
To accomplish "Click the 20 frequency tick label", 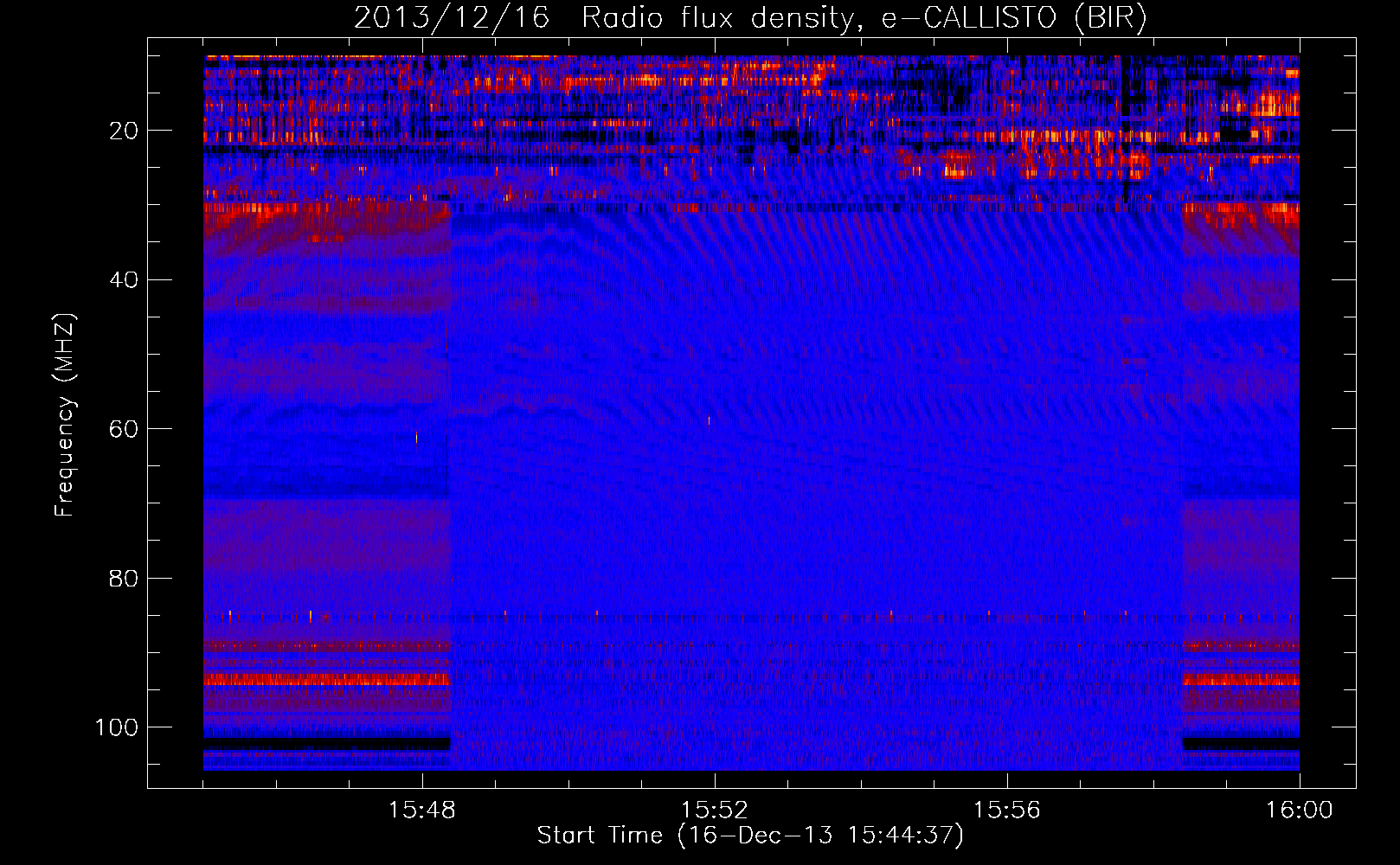I will tap(124, 131).
